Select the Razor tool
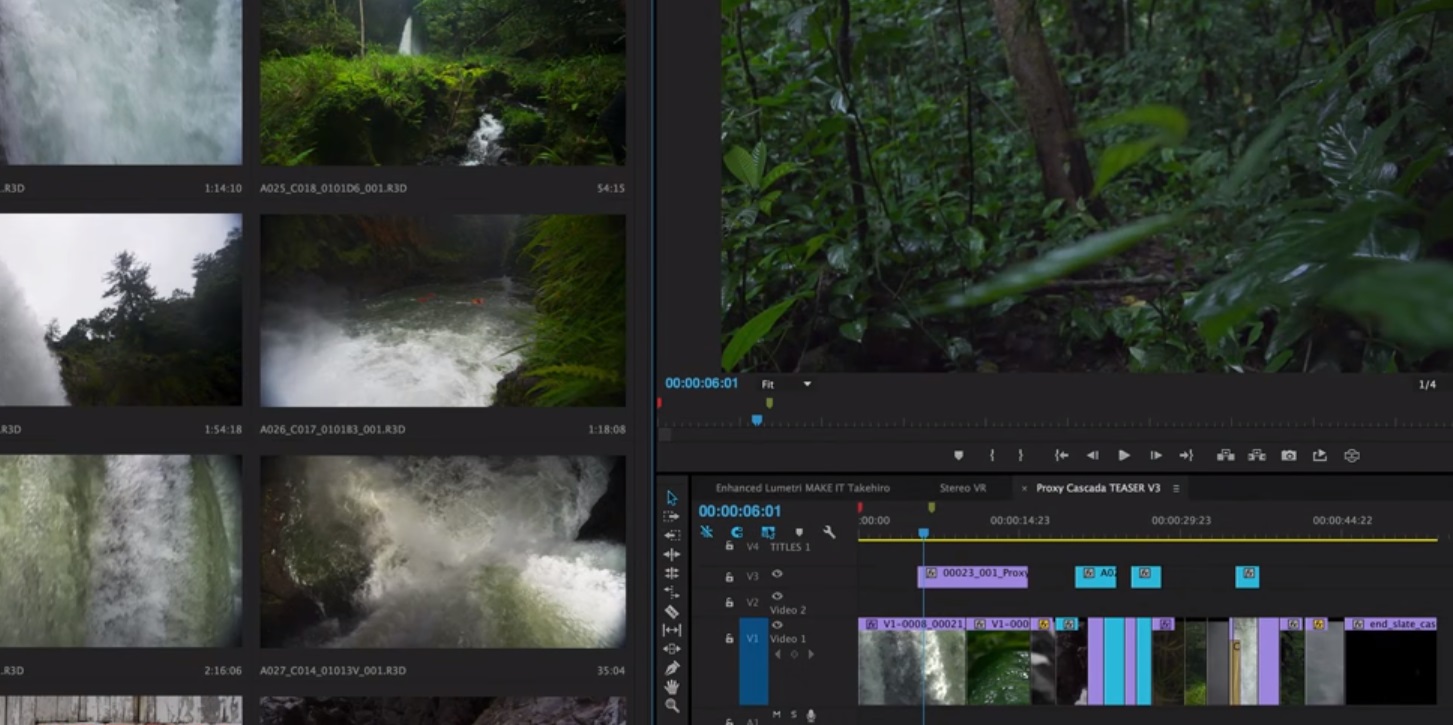The image size is (1453, 725). coord(672,611)
